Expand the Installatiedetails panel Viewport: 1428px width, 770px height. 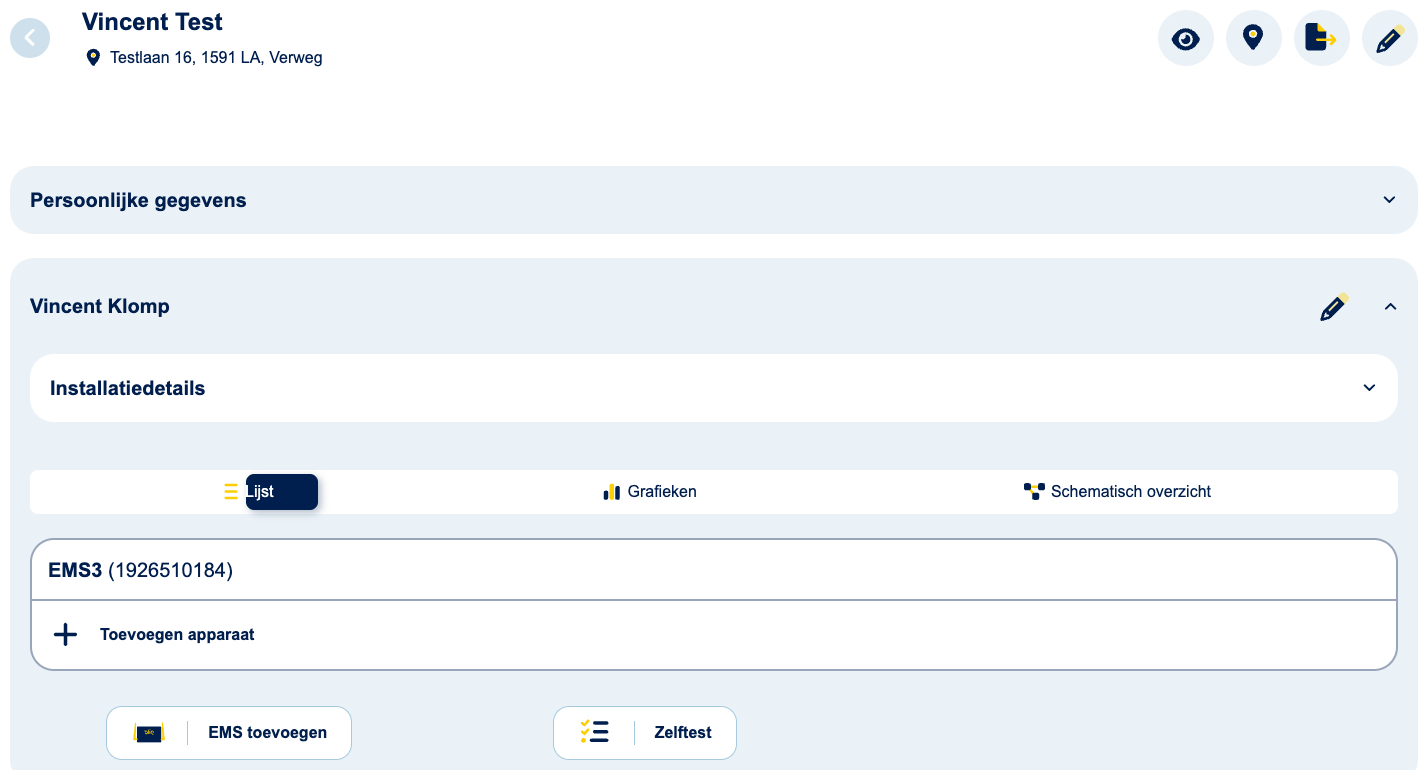pos(1369,388)
